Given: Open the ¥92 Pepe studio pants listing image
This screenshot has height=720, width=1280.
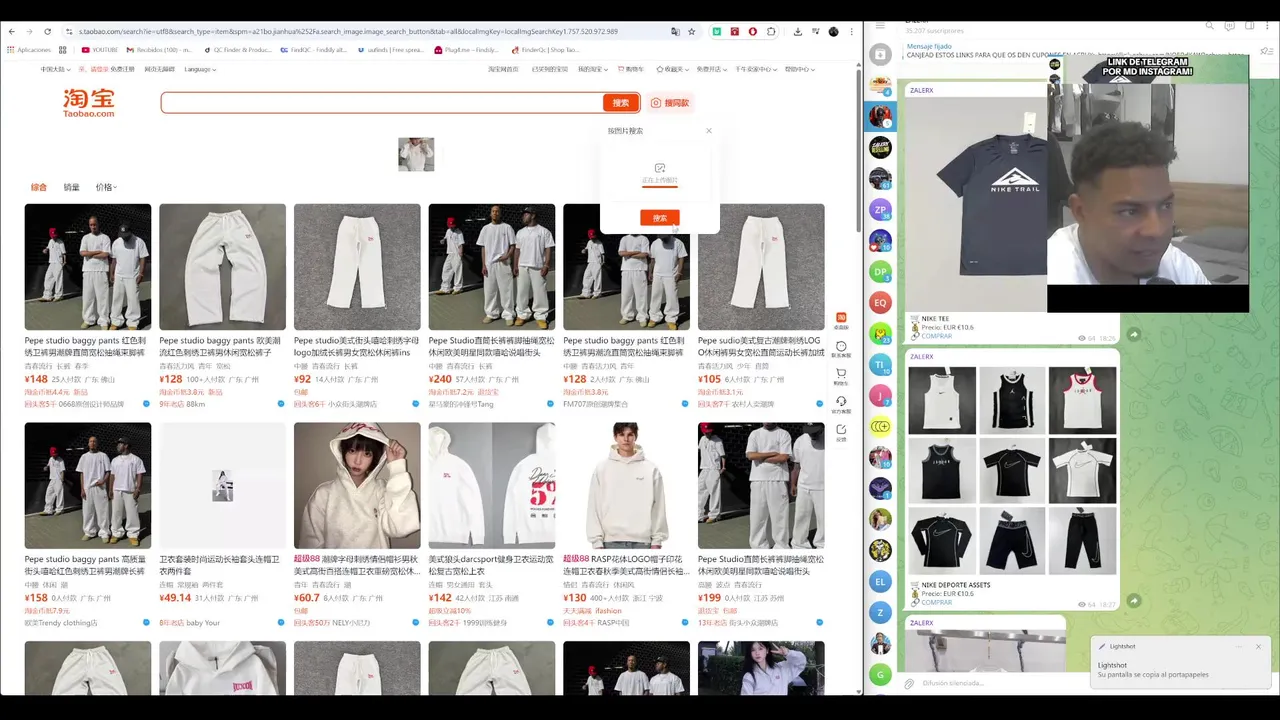Looking at the screenshot, I should (357, 267).
